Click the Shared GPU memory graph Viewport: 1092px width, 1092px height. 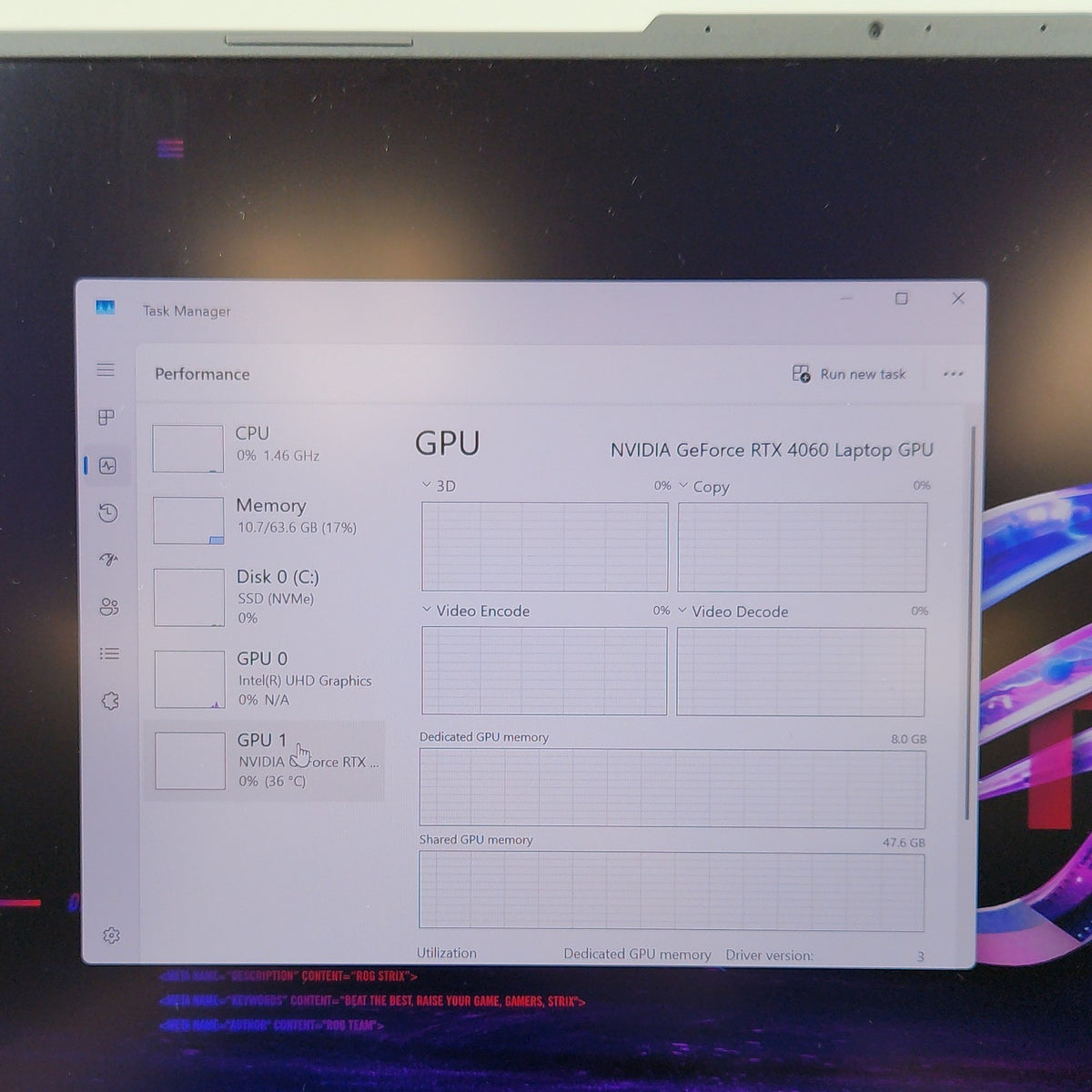click(672, 891)
